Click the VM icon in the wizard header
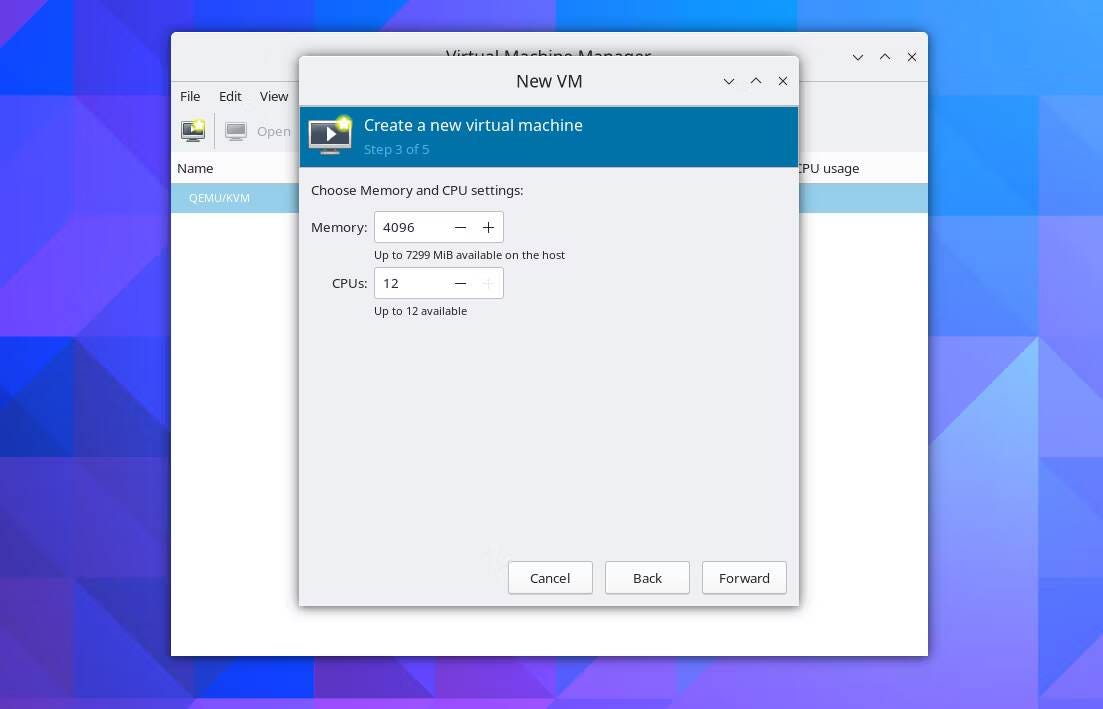1103x709 pixels. 330,135
